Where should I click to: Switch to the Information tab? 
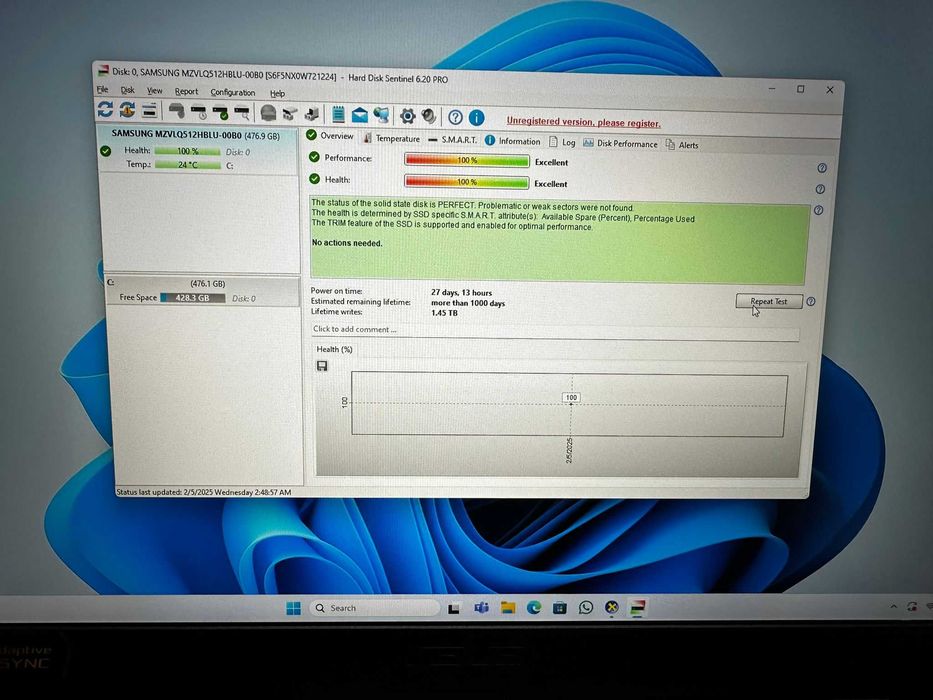tap(512, 141)
